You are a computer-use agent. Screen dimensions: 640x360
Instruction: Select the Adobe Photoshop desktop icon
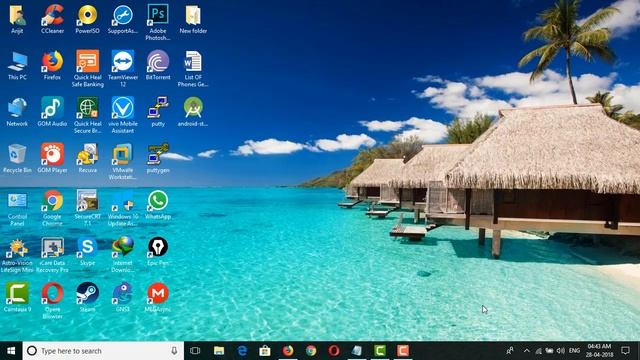point(158,22)
